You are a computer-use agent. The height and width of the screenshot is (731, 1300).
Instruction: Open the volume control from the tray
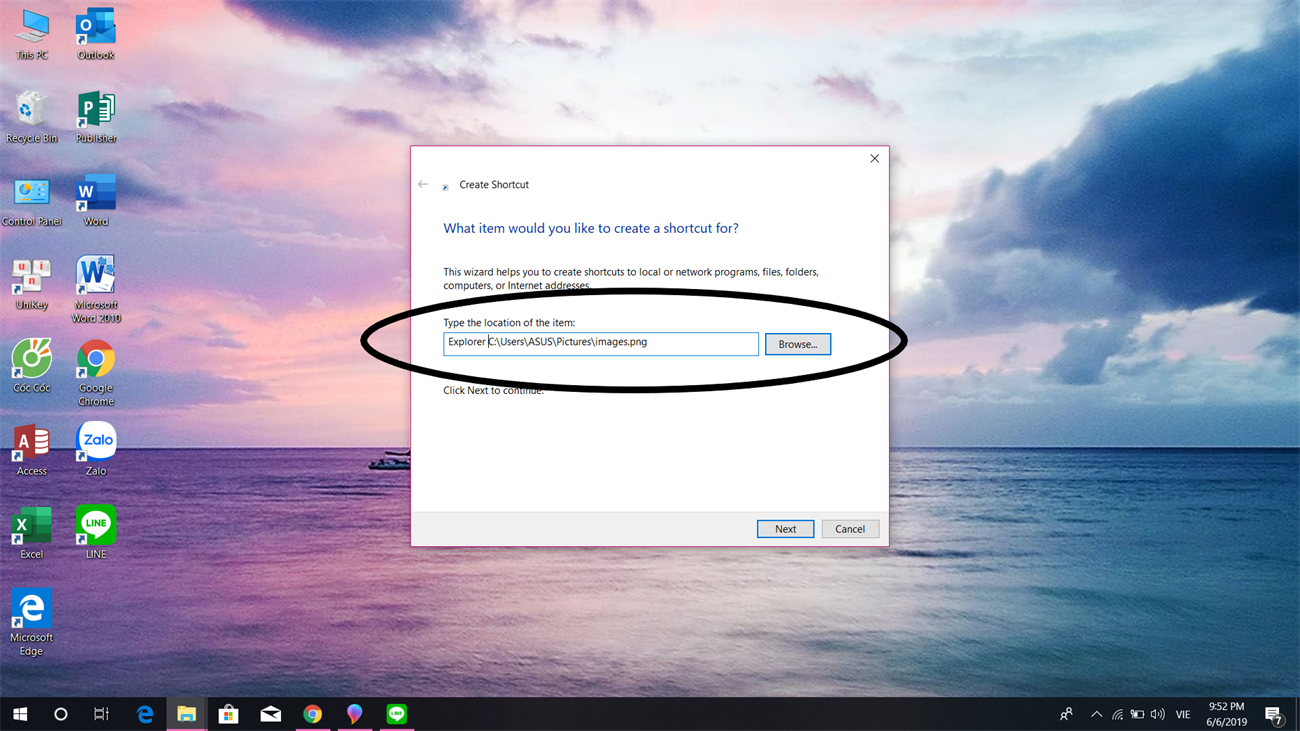click(x=1157, y=714)
